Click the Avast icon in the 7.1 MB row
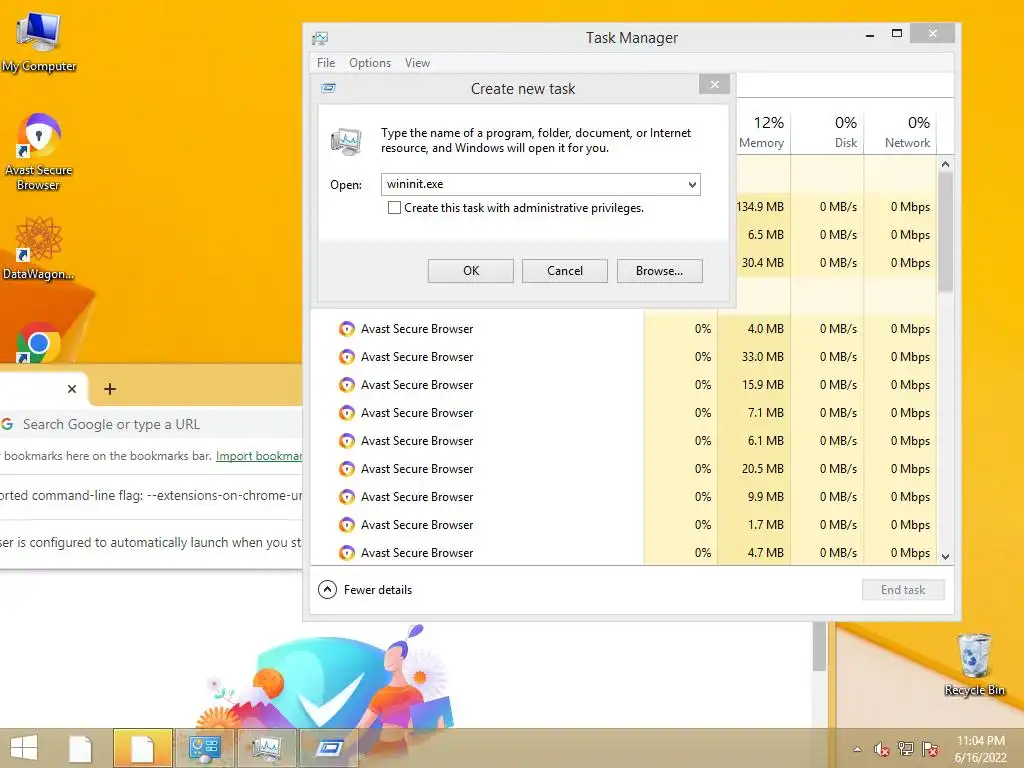The width and height of the screenshot is (1024, 768). [x=347, y=413]
